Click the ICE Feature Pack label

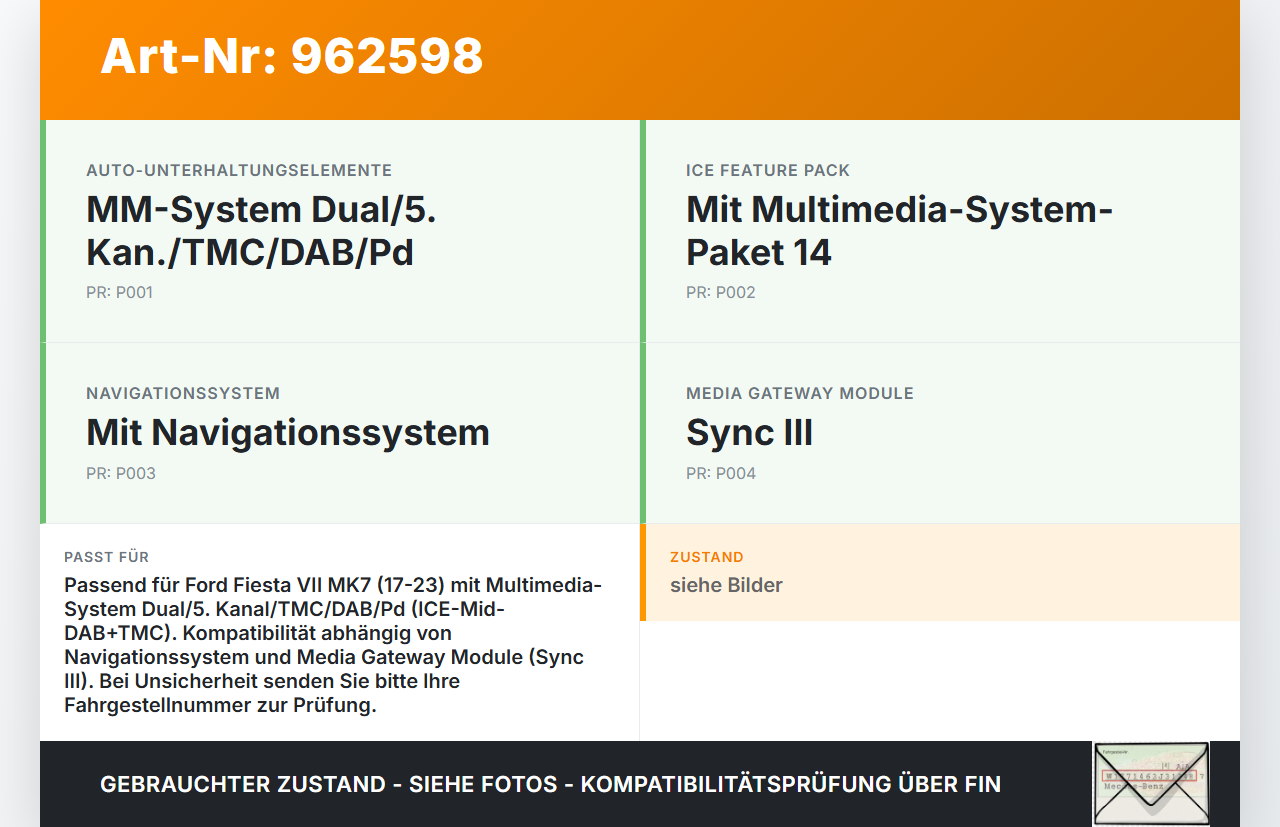coord(767,171)
